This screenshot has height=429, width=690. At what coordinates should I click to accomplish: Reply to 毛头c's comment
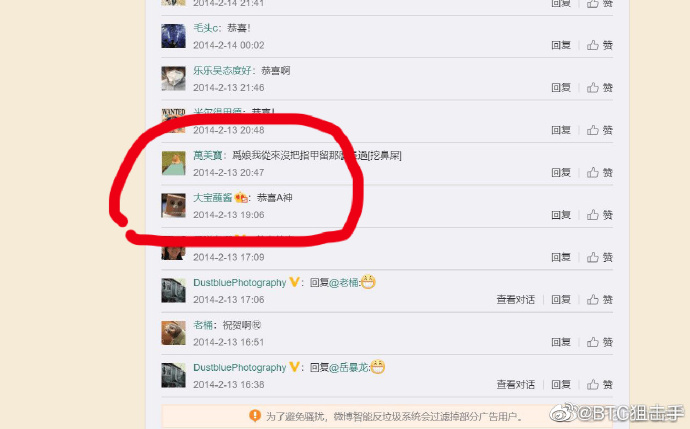(x=561, y=45)
